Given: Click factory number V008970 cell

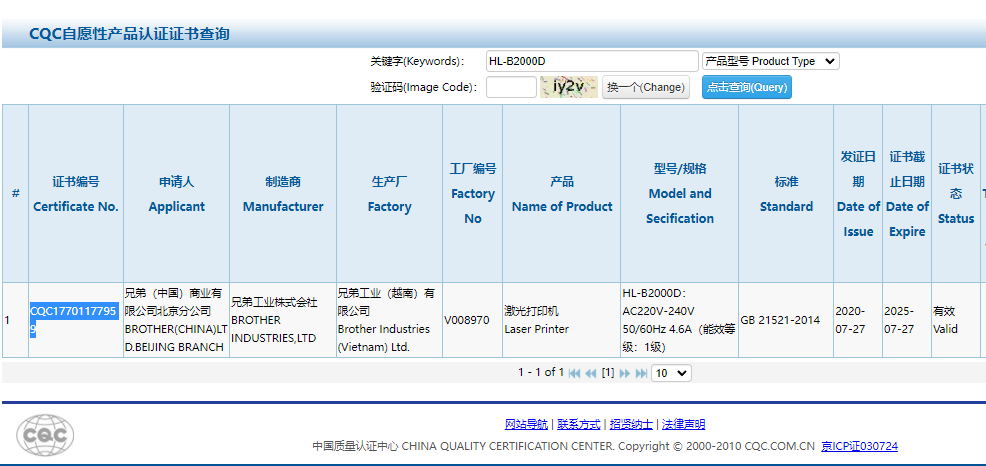Looking at the screenshot, I should coord(473,320).
